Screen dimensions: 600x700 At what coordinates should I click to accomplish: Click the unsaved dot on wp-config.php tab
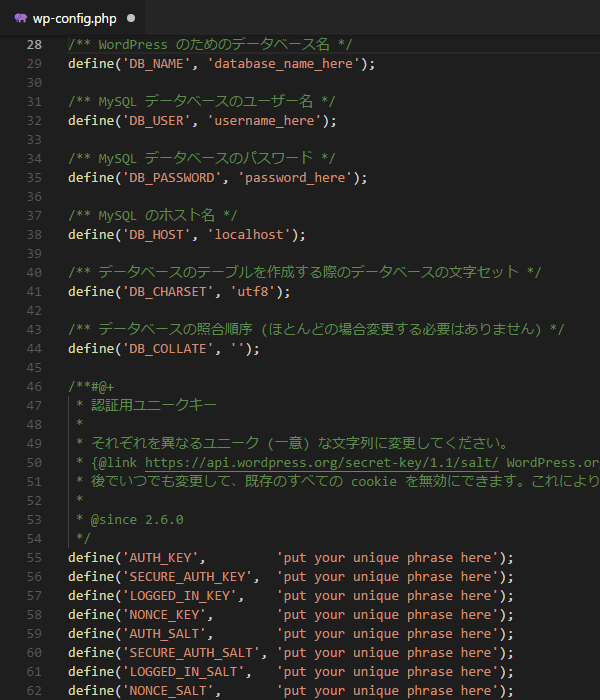pos(131,18)
